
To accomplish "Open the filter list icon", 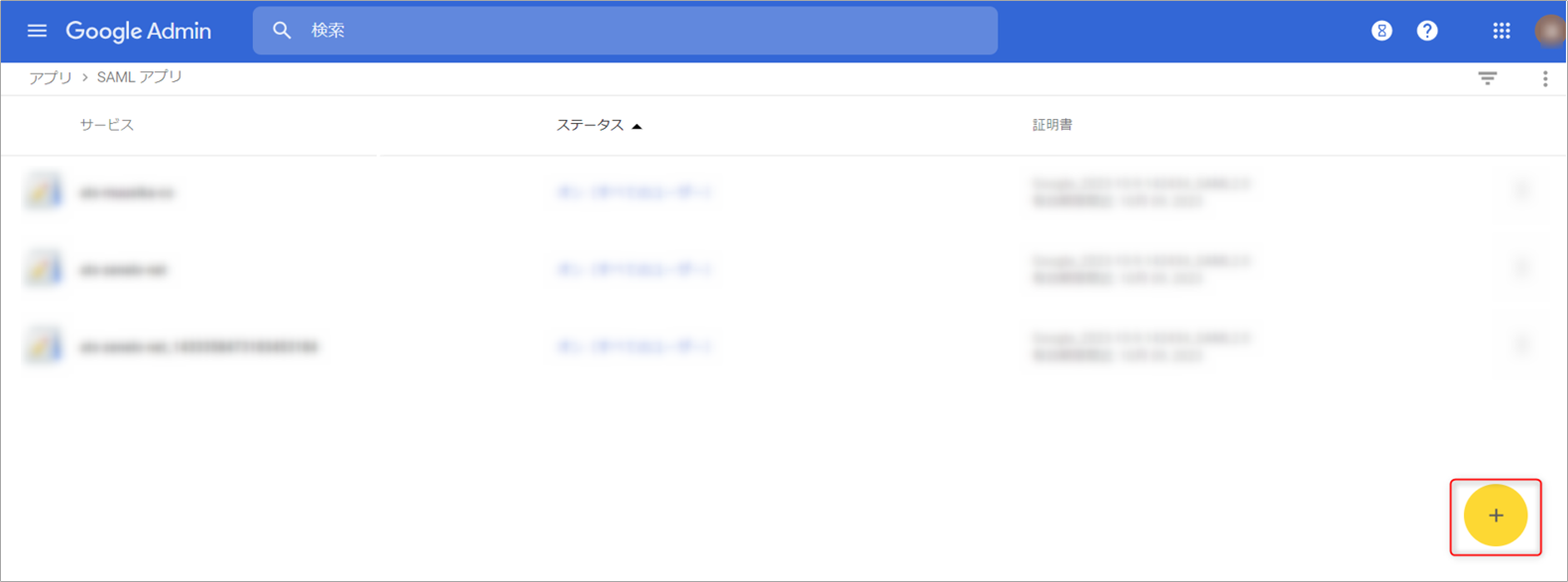I will coord(1487,78).
